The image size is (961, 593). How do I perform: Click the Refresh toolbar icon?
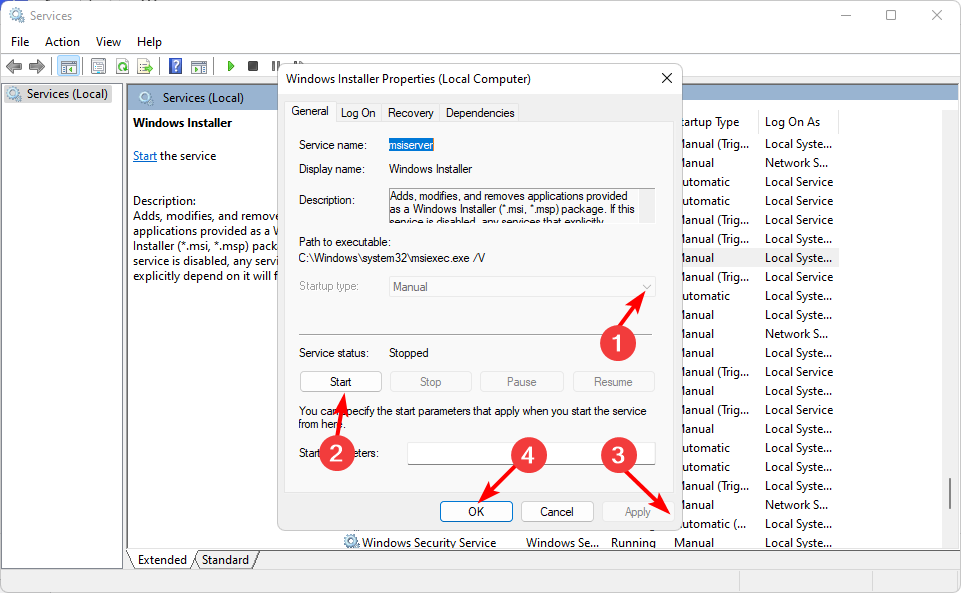tap(122, 66)
